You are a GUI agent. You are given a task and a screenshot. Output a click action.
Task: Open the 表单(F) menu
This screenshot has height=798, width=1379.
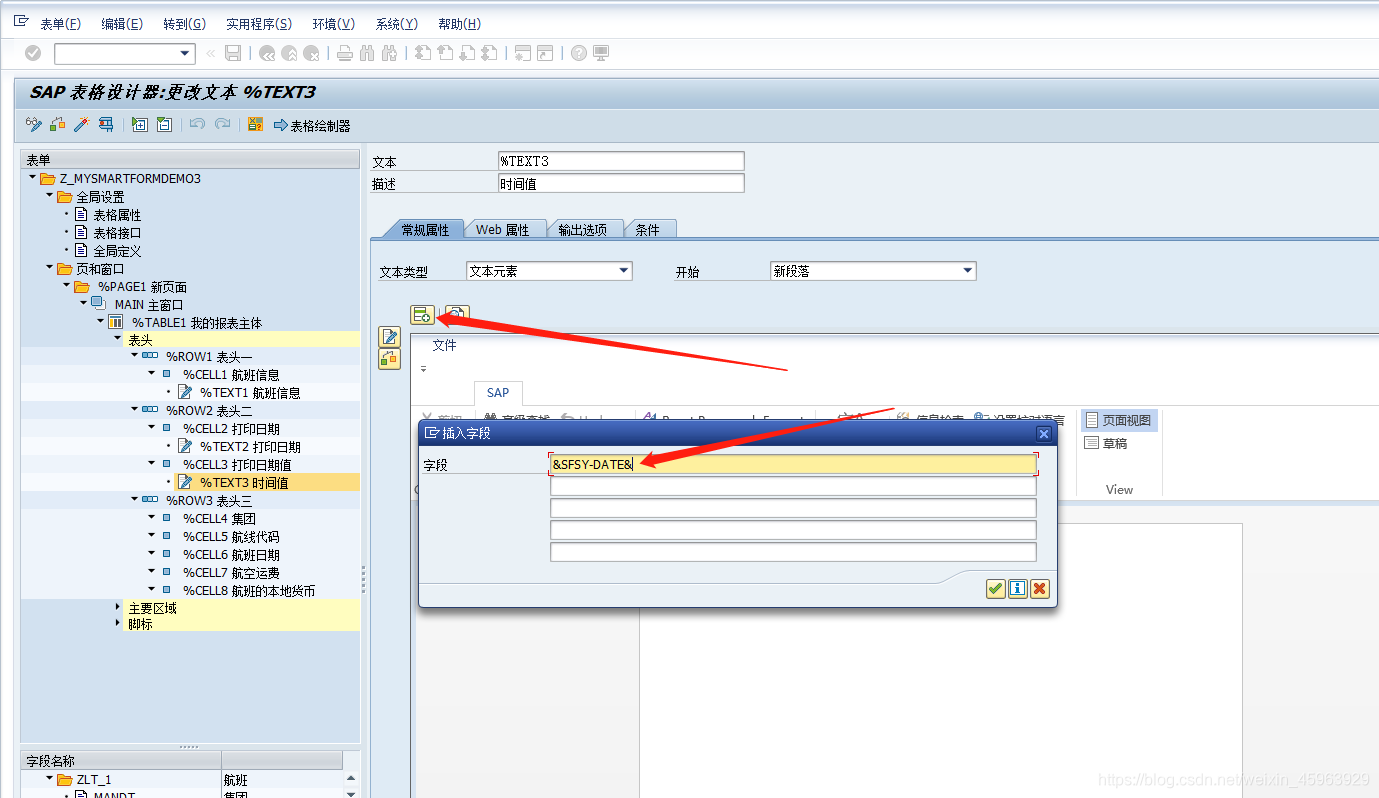(60, 24)
